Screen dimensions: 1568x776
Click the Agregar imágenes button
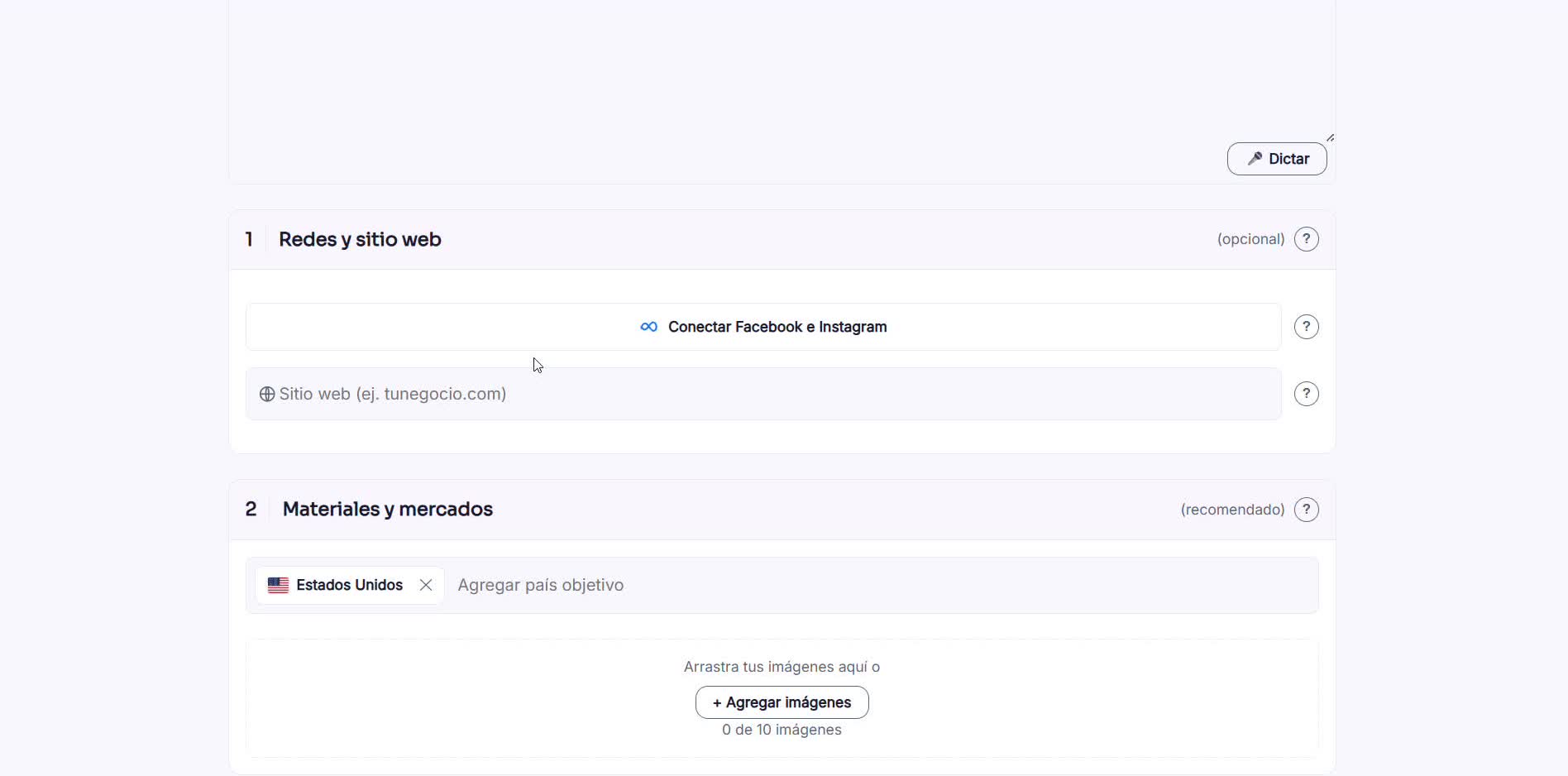click(782, 702)
